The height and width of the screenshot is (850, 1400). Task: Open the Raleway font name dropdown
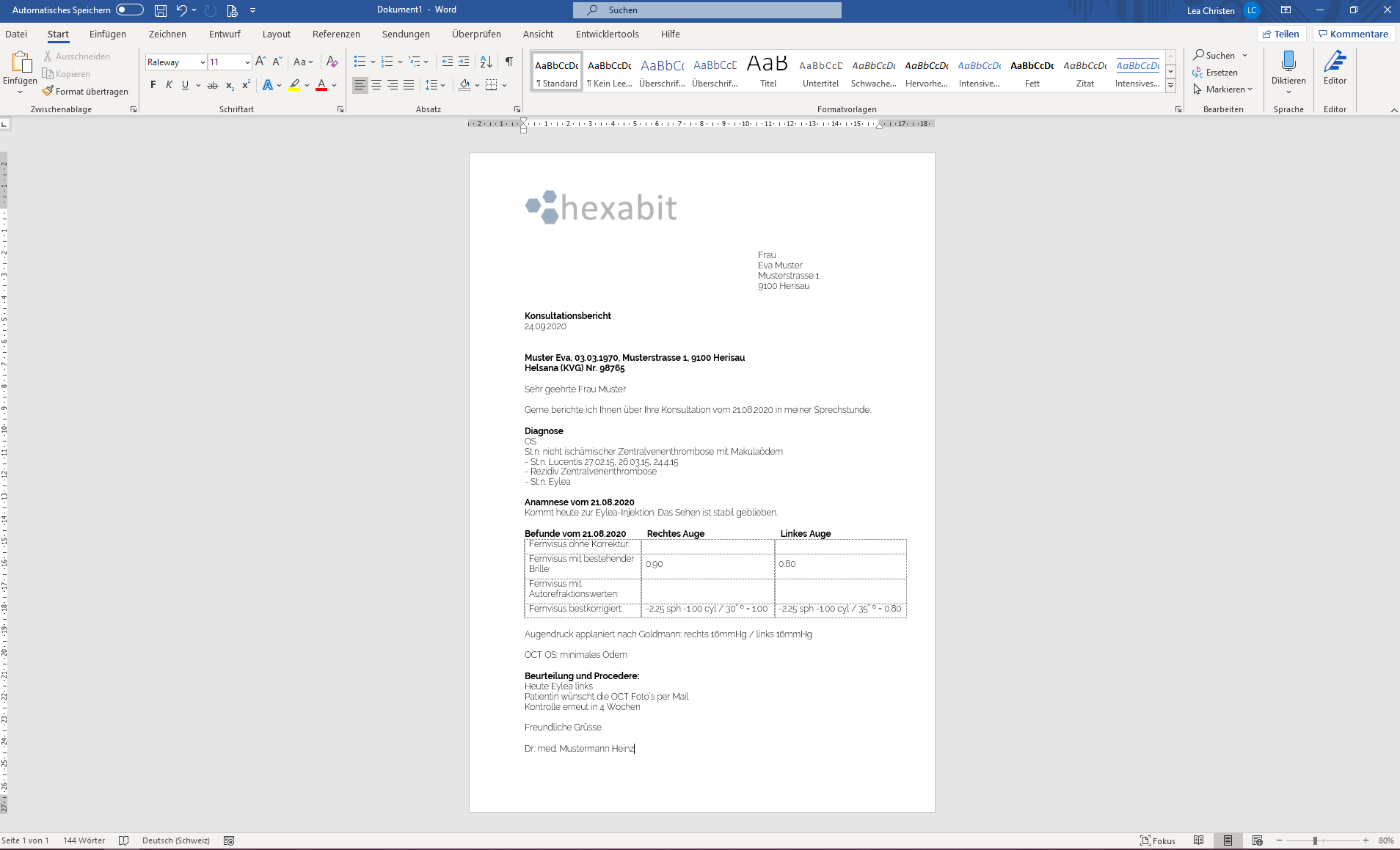[203, 62]
